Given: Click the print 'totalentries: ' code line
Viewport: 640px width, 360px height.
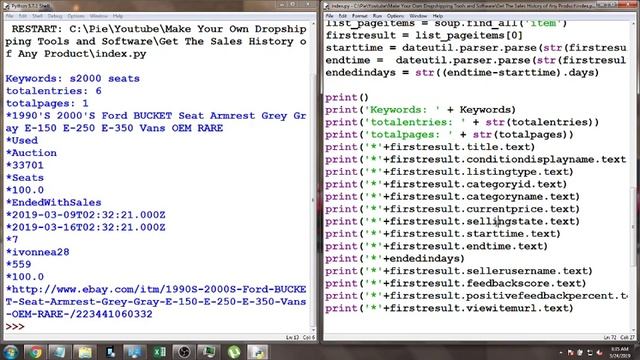Looking at the screenshot, I should pos(462,122).
